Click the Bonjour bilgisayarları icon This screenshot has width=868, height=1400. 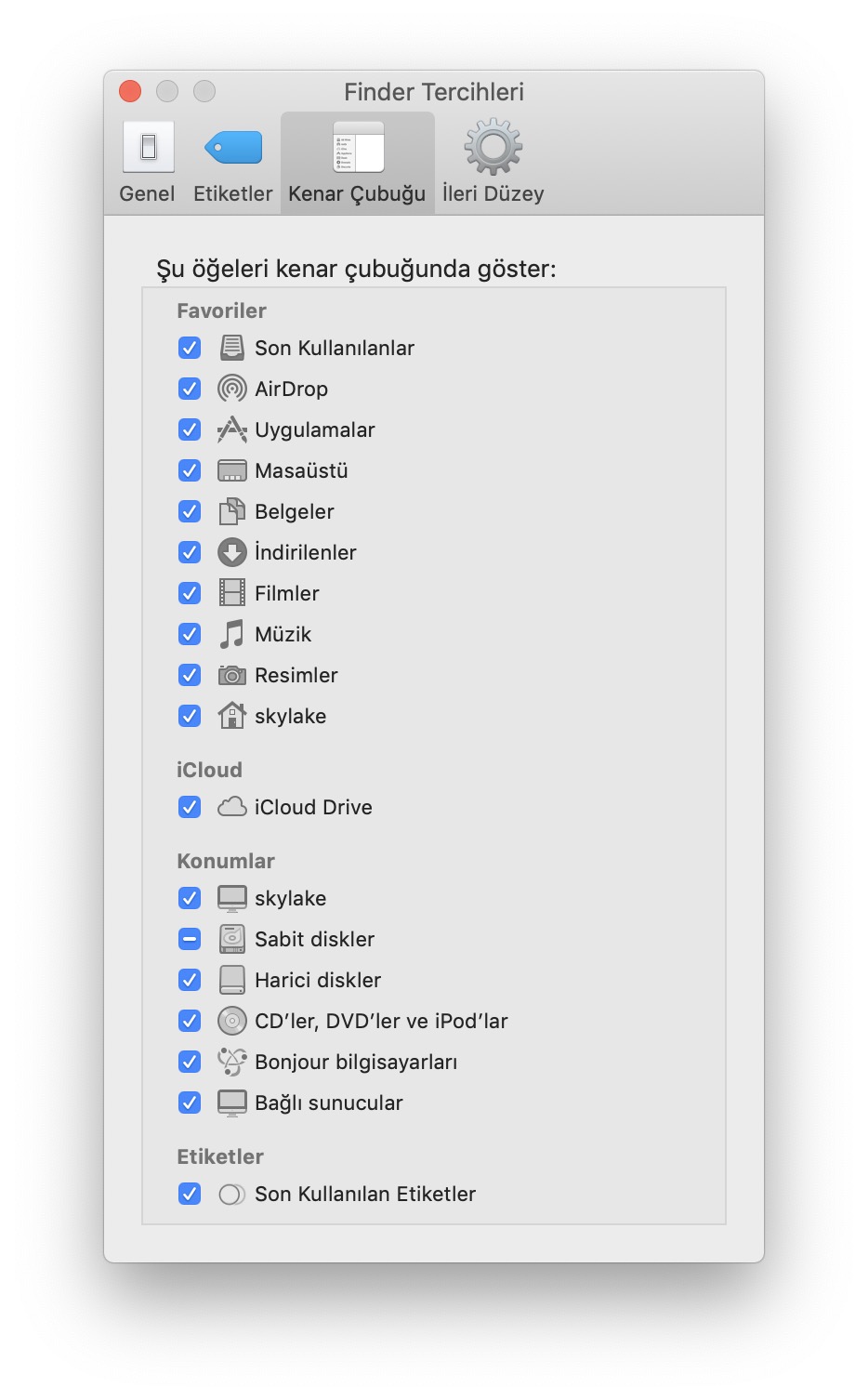tap(231, 1062)
